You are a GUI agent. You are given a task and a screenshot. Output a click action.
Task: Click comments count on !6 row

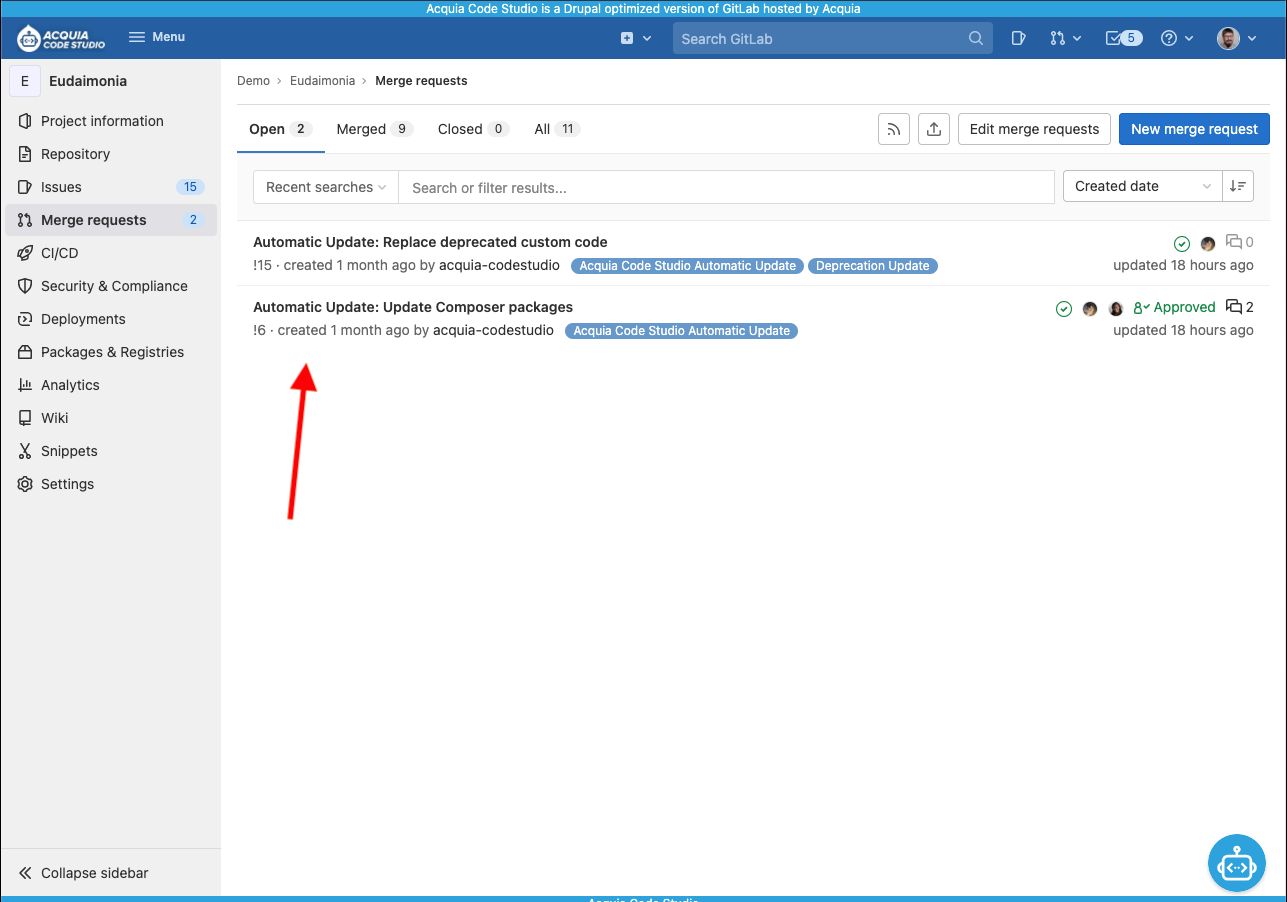point(1240,307)
